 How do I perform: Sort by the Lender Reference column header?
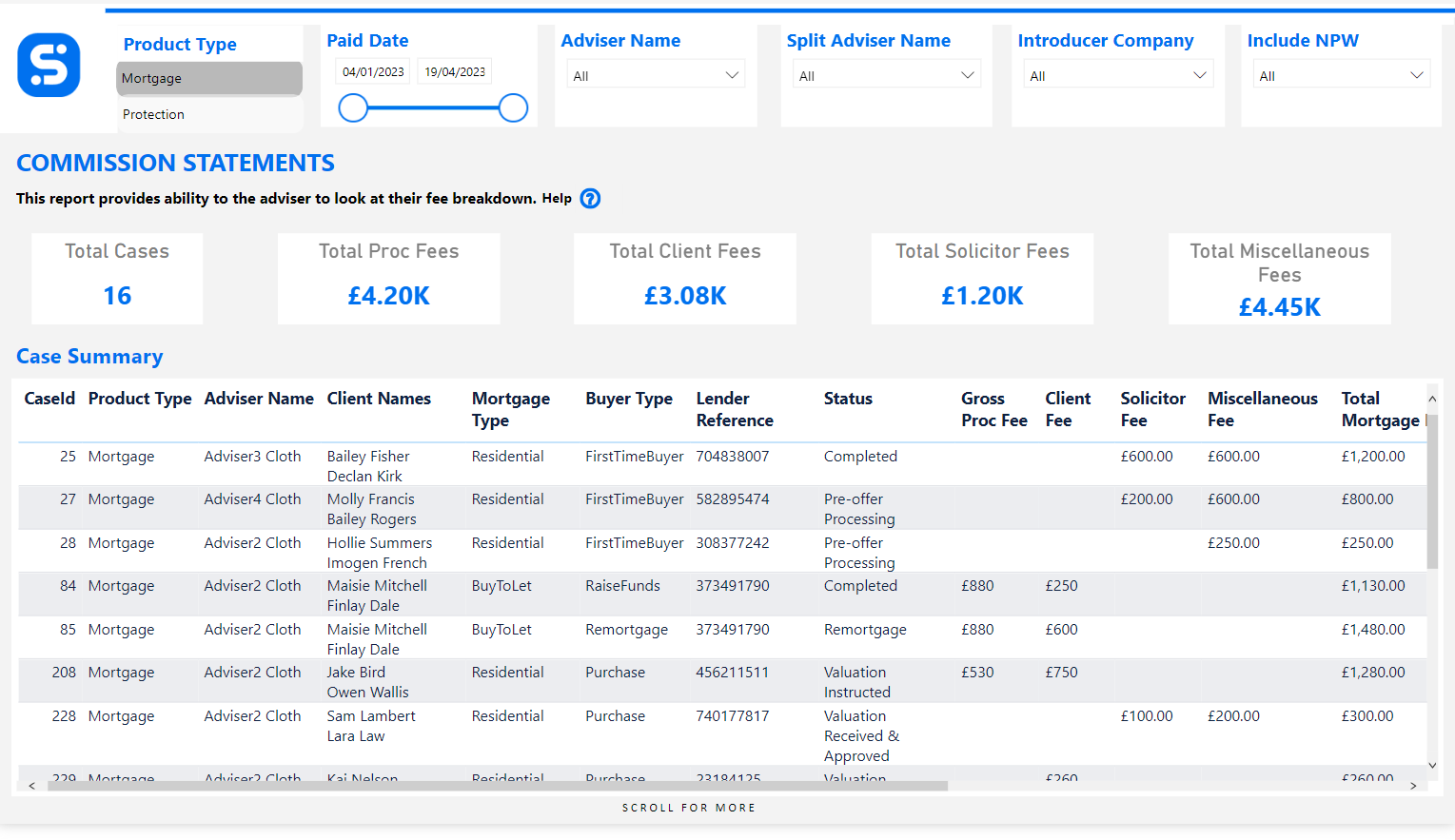coord(735,409)
